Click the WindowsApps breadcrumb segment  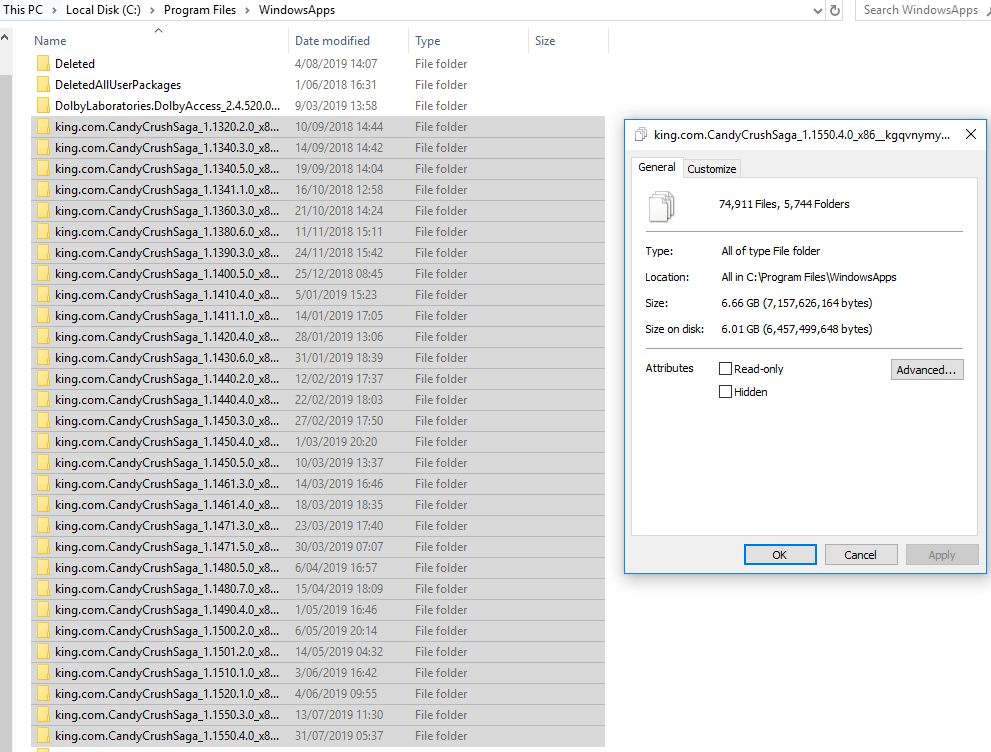click(x=297, y=10)
